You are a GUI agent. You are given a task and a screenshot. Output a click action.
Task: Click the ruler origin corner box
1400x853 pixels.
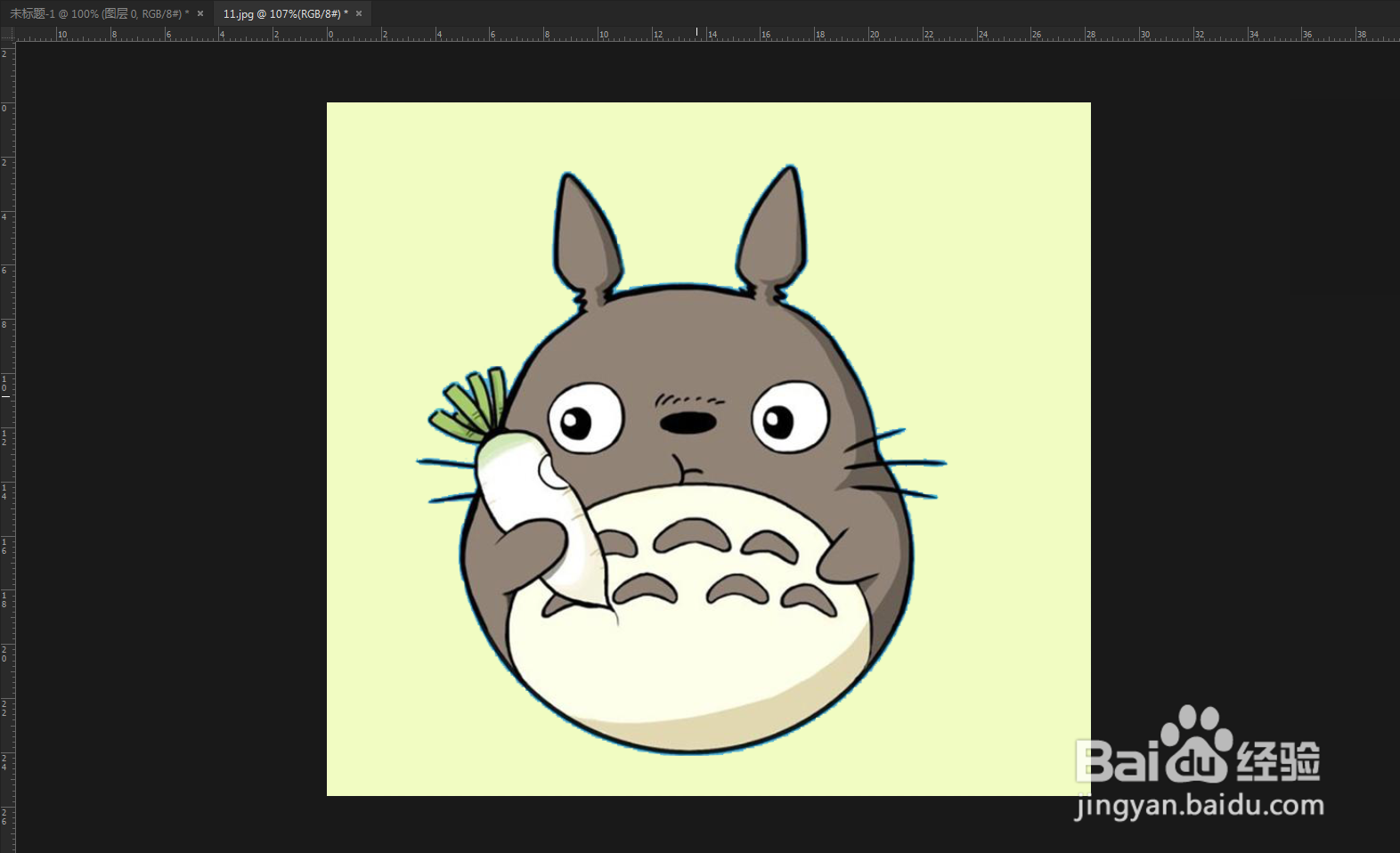7,34
